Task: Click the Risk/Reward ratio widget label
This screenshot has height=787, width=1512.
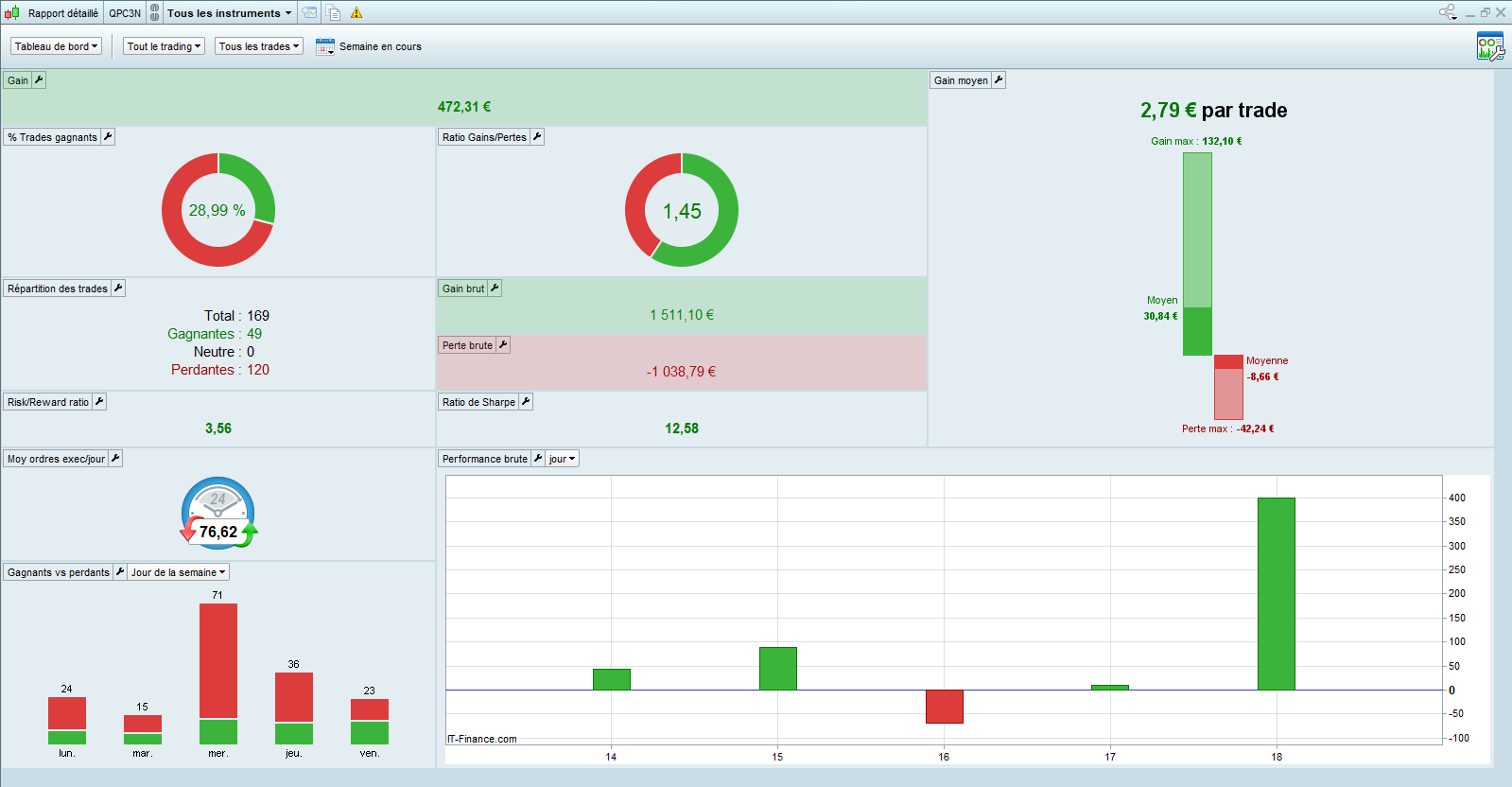Action: pyautogui.click(x=47, y=402)
